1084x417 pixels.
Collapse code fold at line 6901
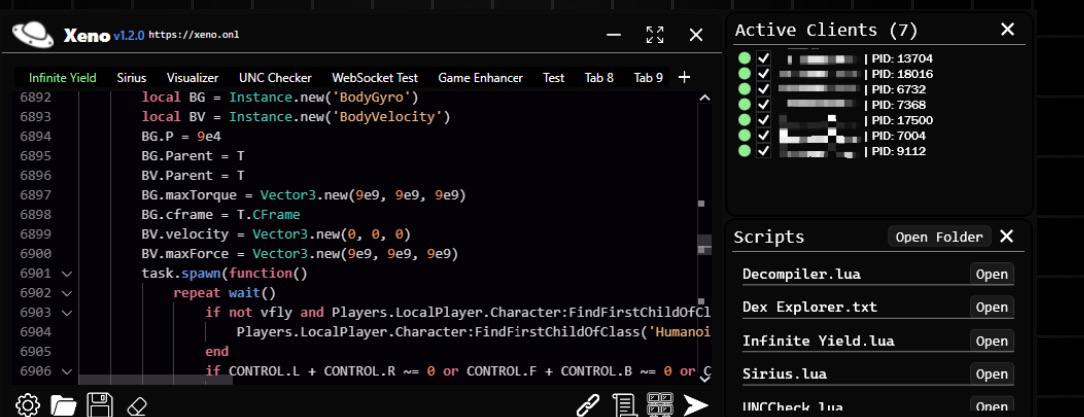point(67,274)
